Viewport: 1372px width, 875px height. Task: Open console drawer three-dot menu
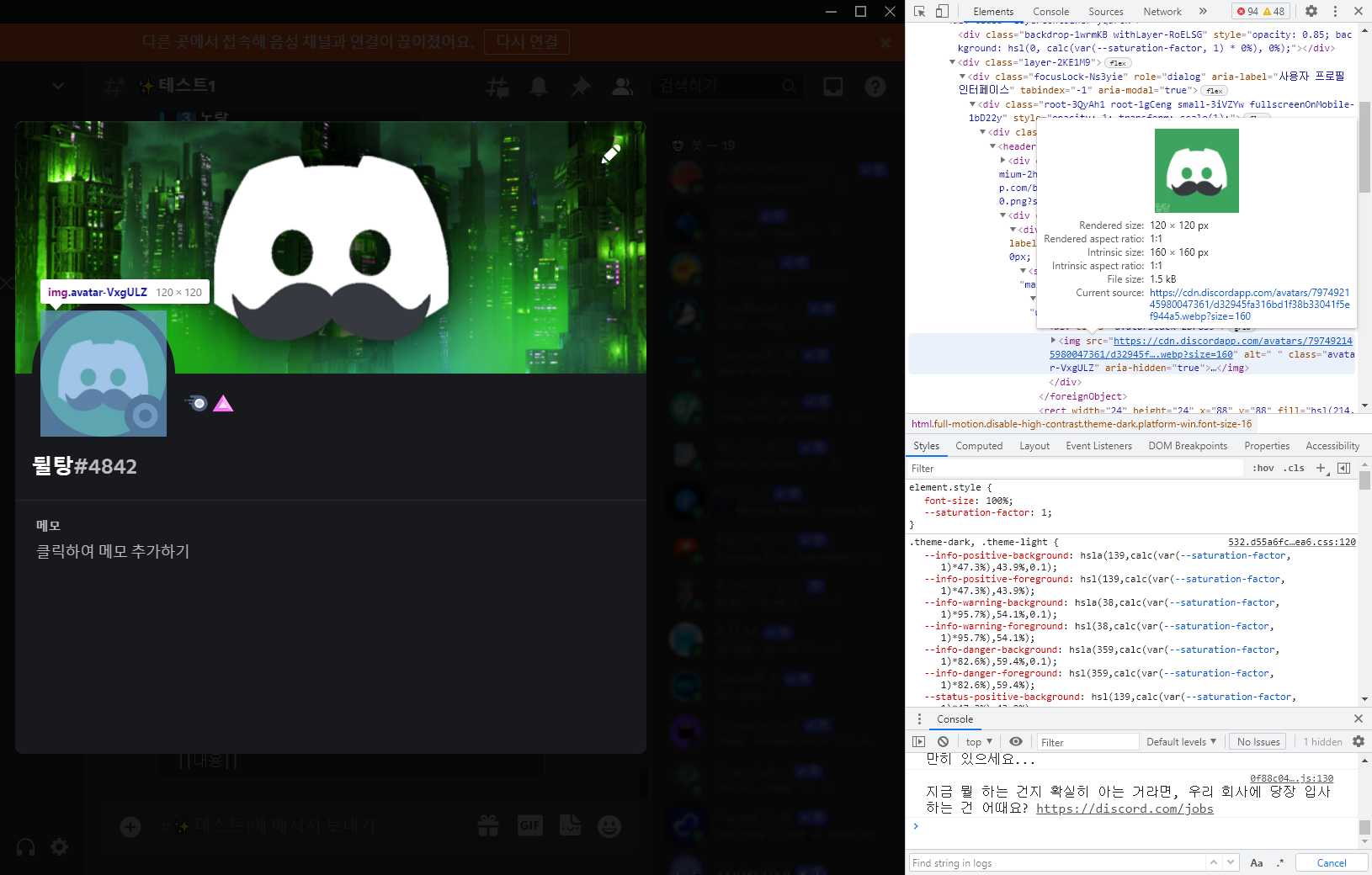point(919,719)
